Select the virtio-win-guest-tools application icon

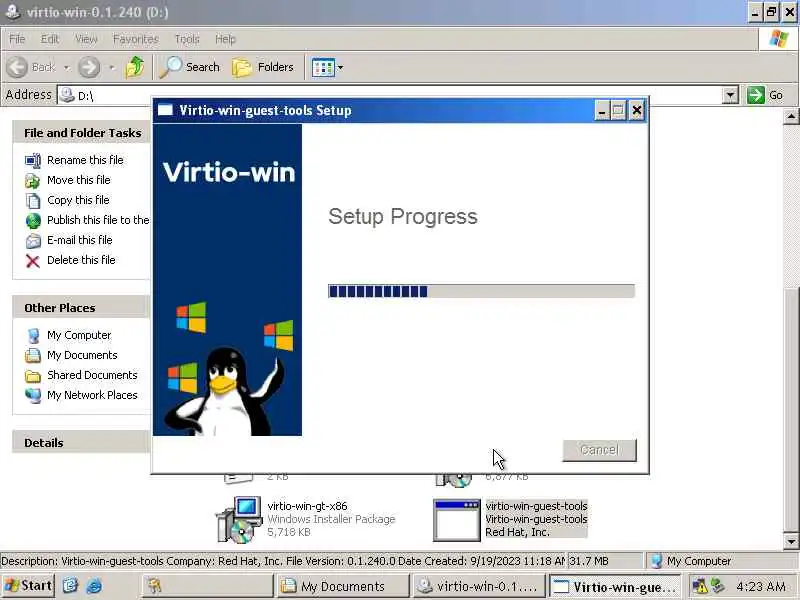(457, 520)
